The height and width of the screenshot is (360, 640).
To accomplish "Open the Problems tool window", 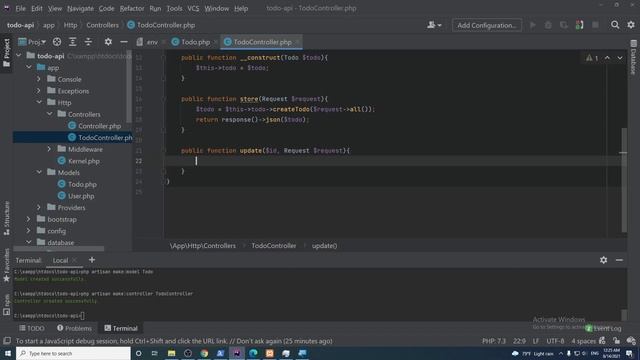I will (x=74, y=328).
